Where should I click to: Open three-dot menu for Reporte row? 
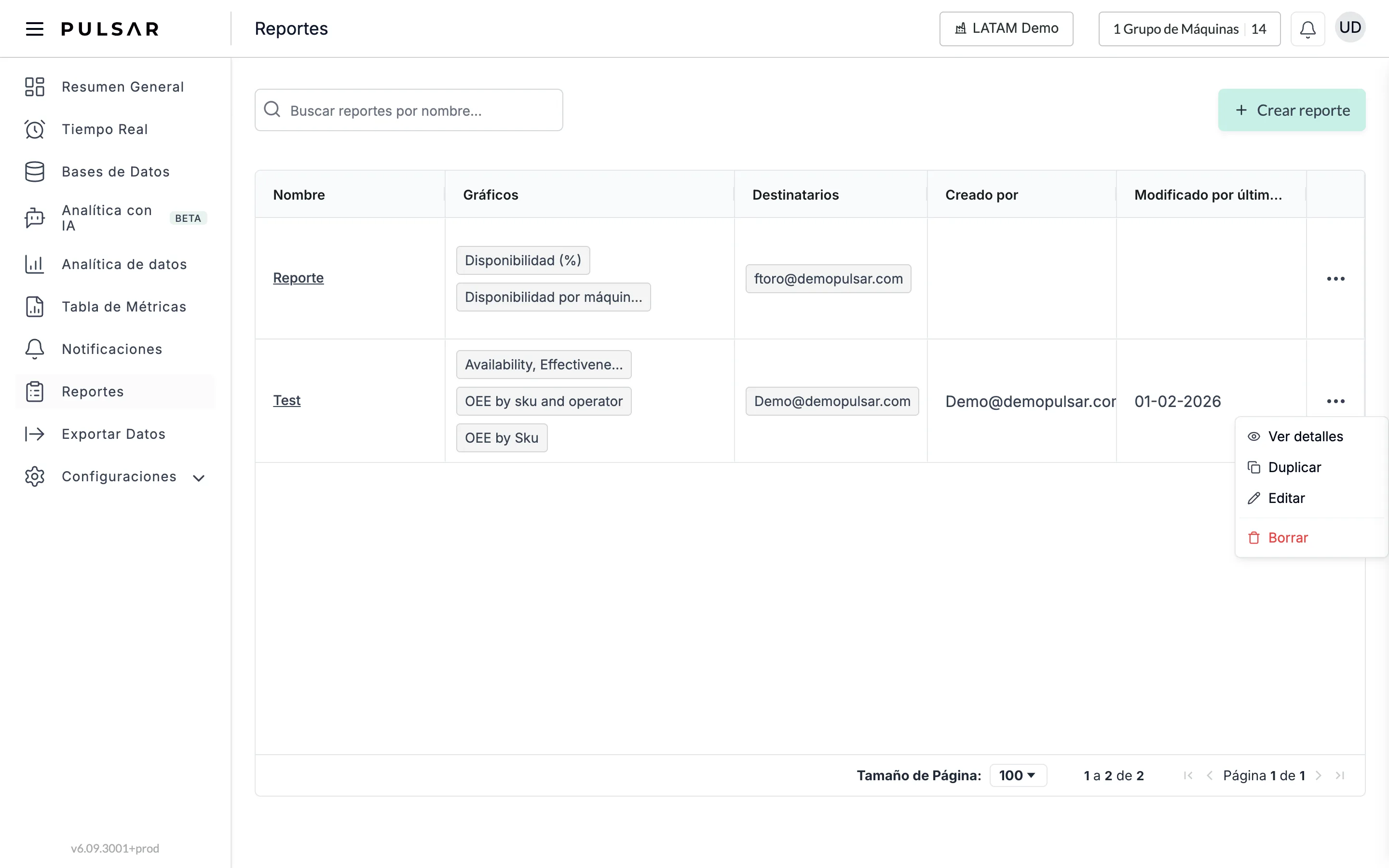pos(1335,278)
